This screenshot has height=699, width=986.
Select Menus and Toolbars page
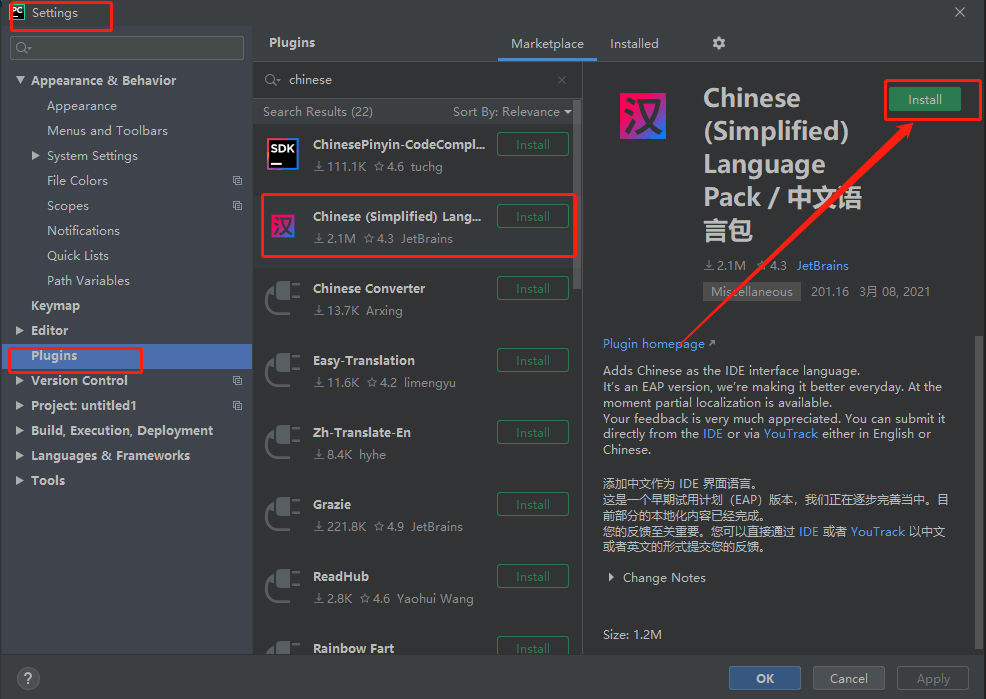click(108, 131)
